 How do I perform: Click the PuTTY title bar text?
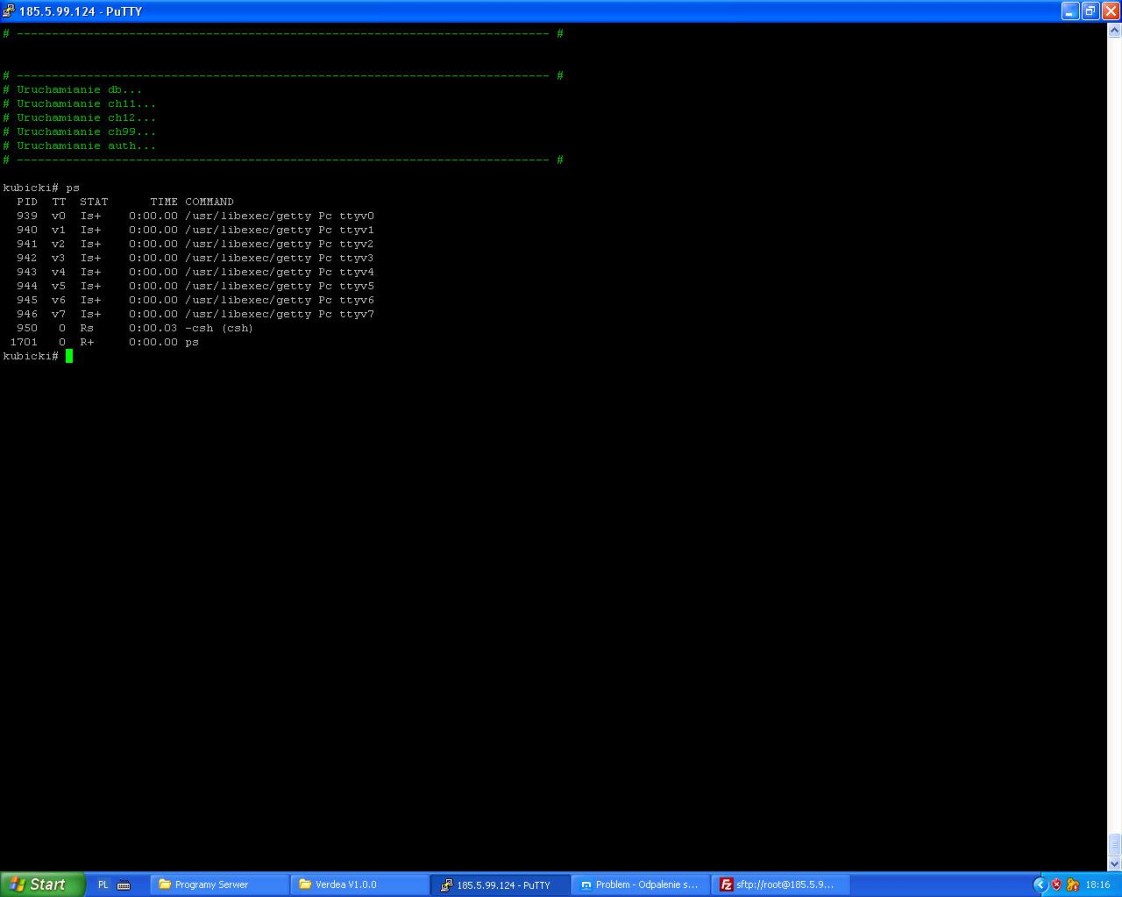80,11
